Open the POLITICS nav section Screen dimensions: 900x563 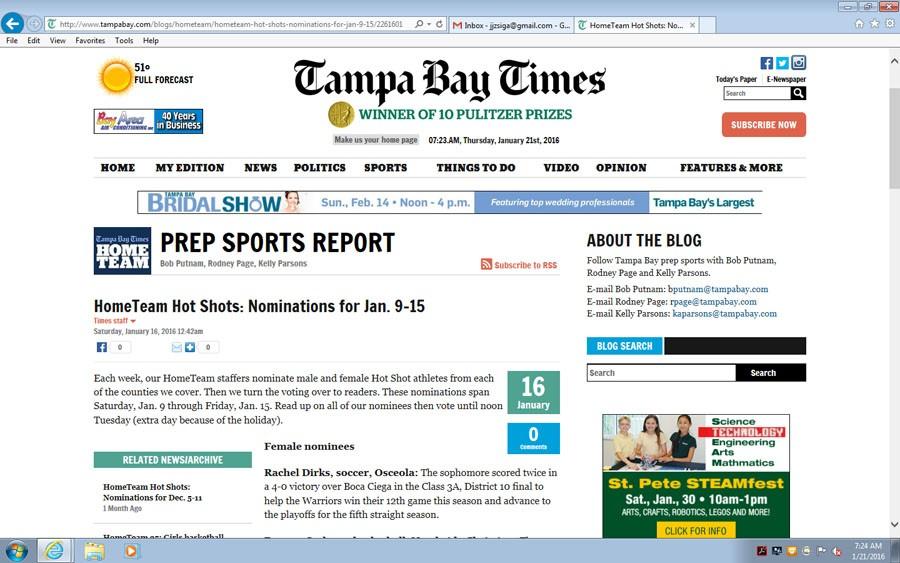pyautogui.click(x=320, y=168)
